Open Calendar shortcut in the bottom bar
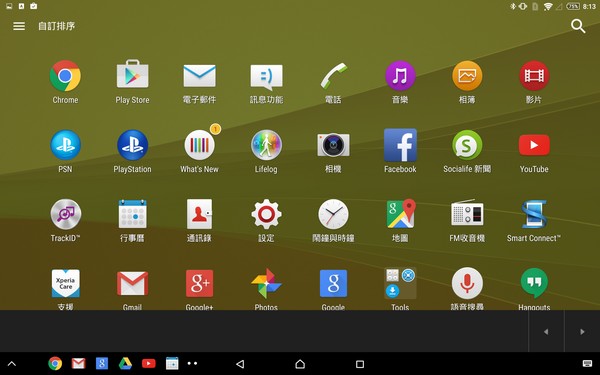 (x=172, y=364)
